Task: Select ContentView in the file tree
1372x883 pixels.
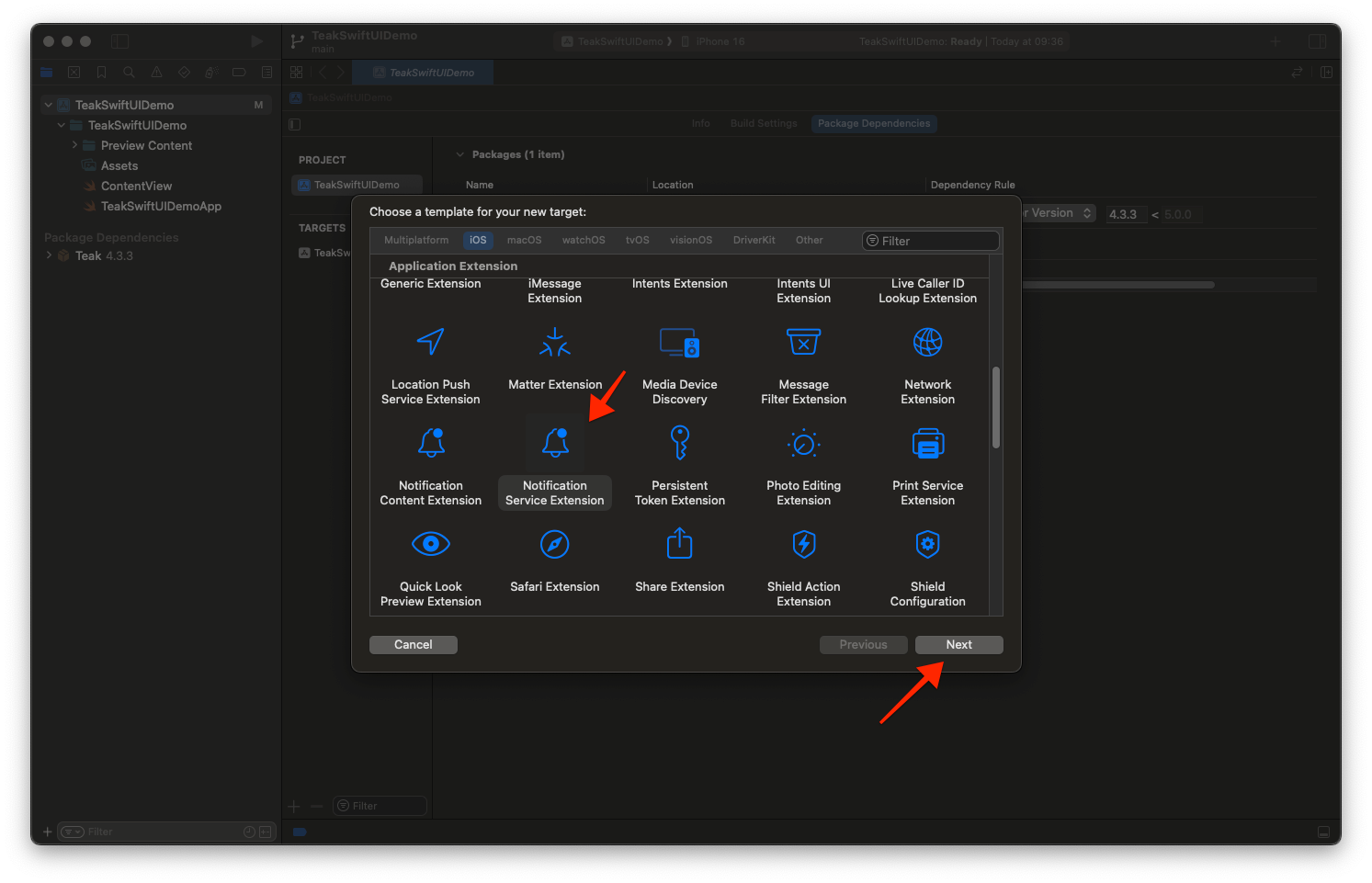Action: (136, 186)
